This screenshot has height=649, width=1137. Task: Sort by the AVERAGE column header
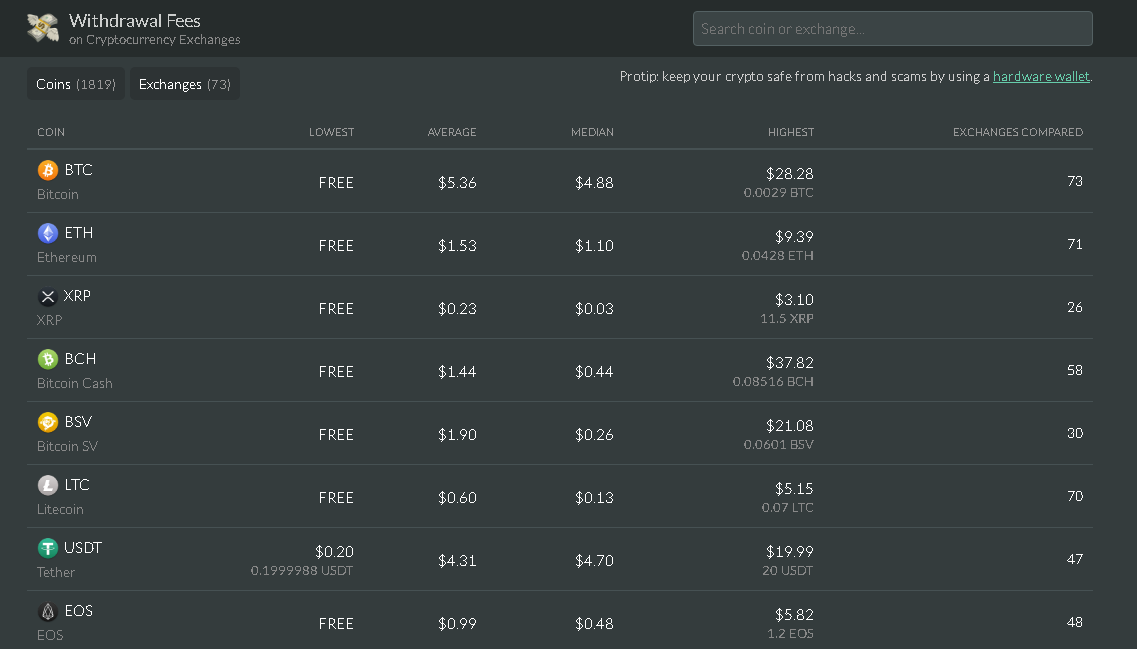click(x=452, y=132)
